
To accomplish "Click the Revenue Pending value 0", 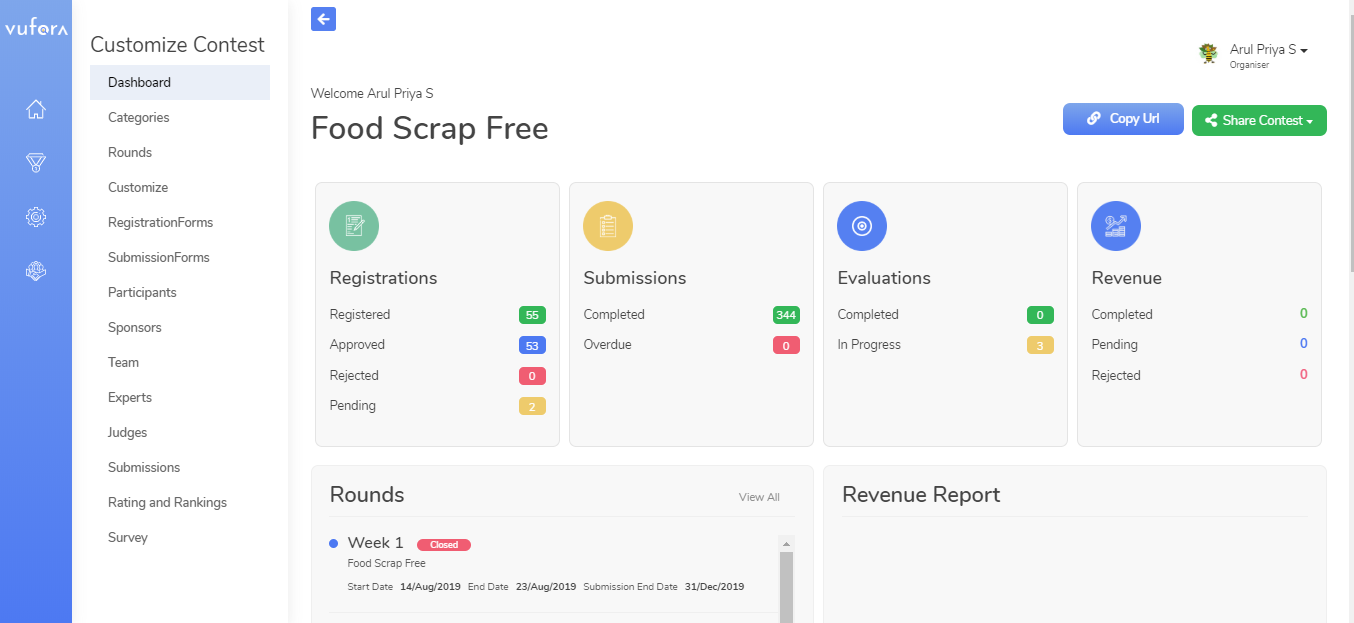I will pyautogui.click(x=1304, y=343).
